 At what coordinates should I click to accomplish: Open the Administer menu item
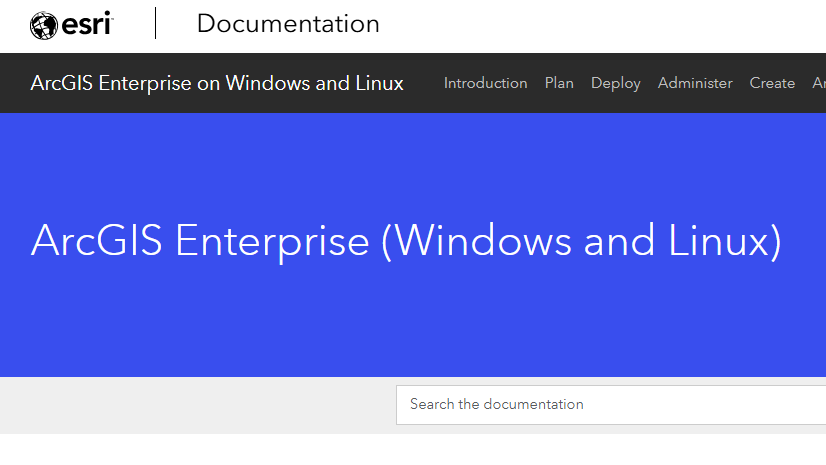coord(695,83)
